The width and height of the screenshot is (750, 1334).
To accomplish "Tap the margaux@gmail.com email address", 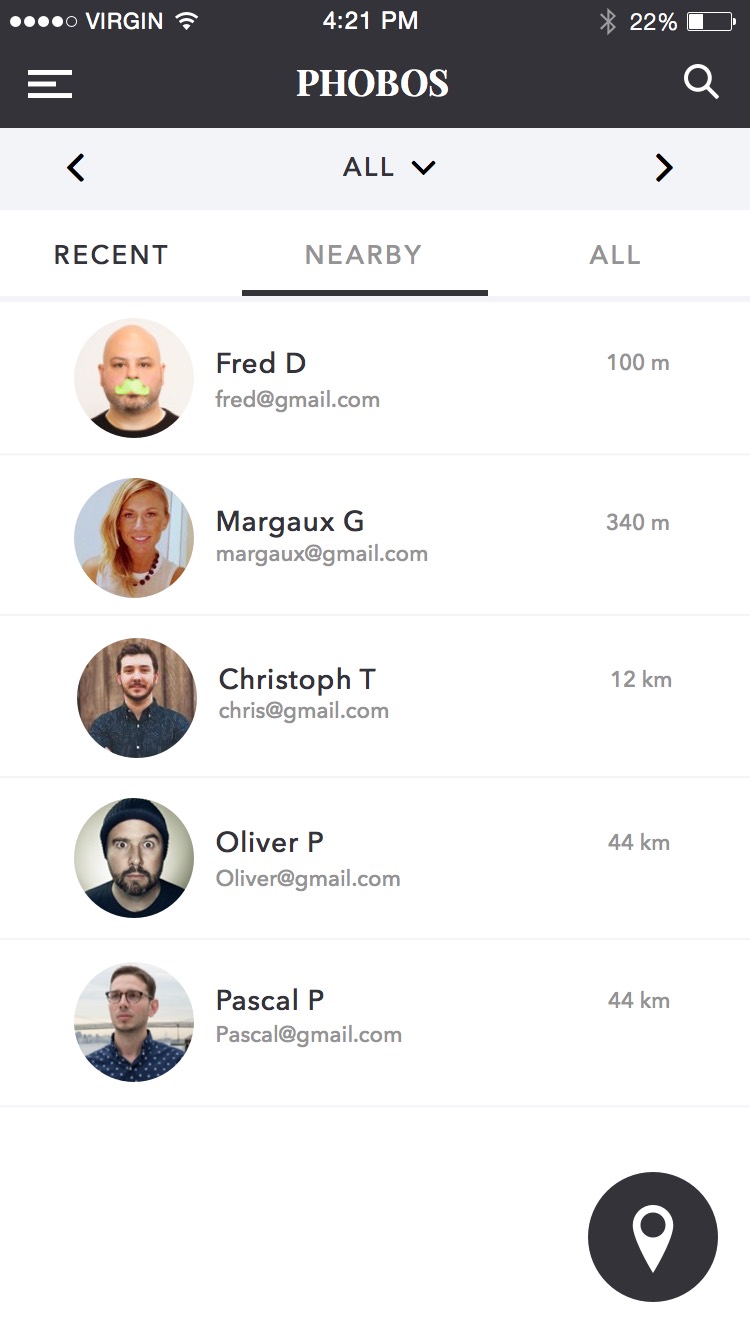I will (322, 554).
